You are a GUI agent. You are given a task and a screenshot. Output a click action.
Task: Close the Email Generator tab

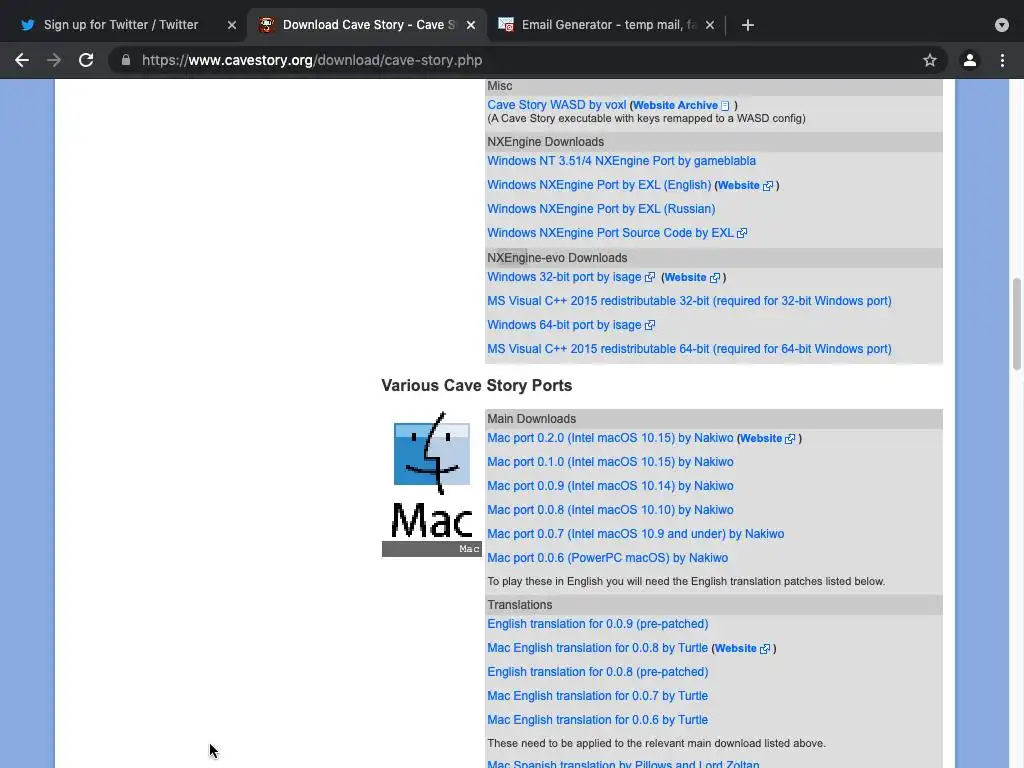[710, 25]
